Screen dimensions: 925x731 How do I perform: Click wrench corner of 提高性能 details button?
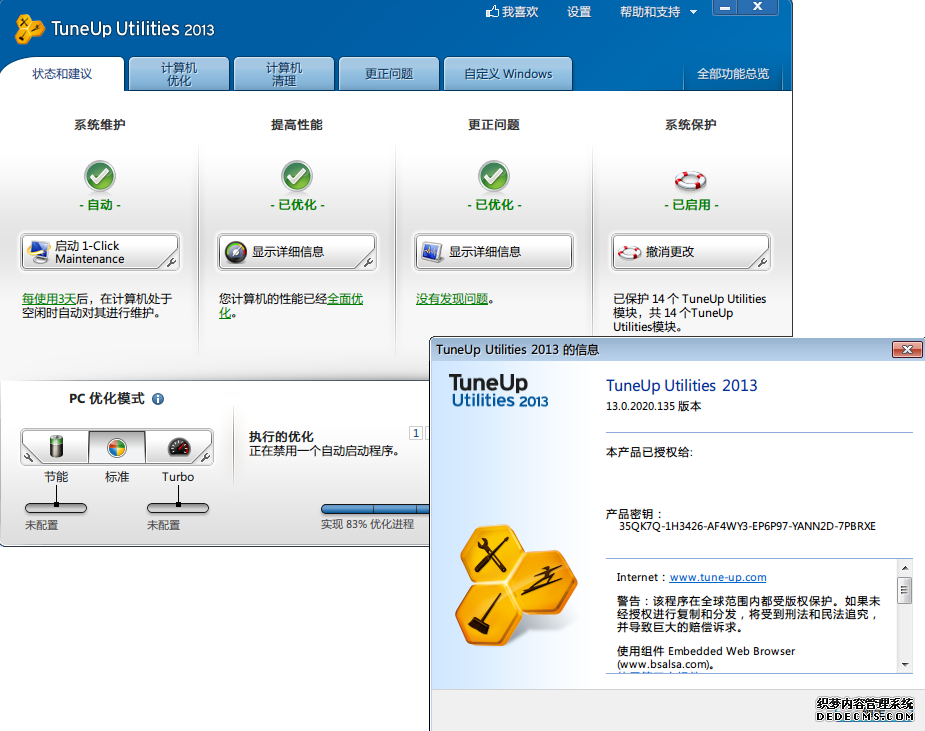[368, 263]
